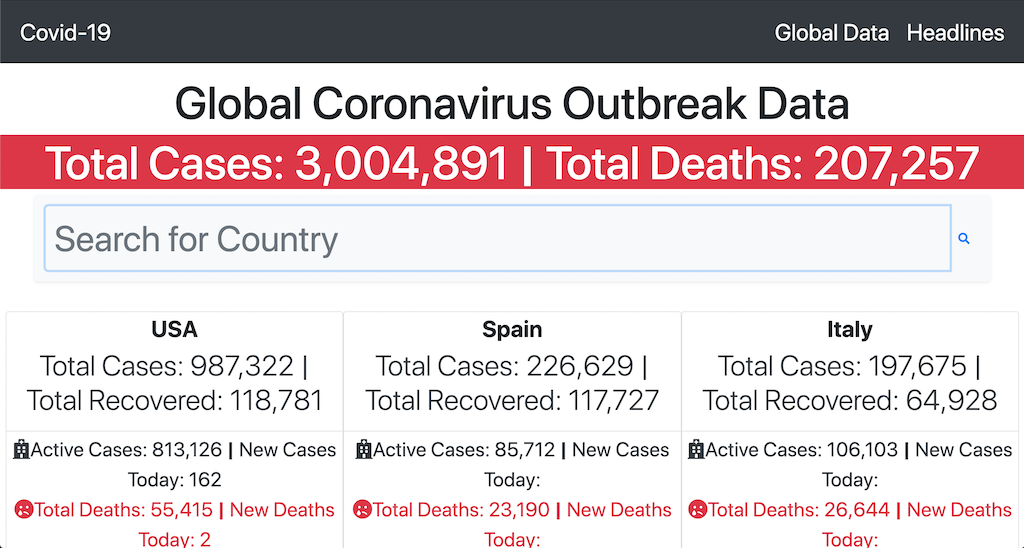Go to the Covid-19 brand home link
The height and width of the screenshot is (548, 1024).
tap(65, 33)
